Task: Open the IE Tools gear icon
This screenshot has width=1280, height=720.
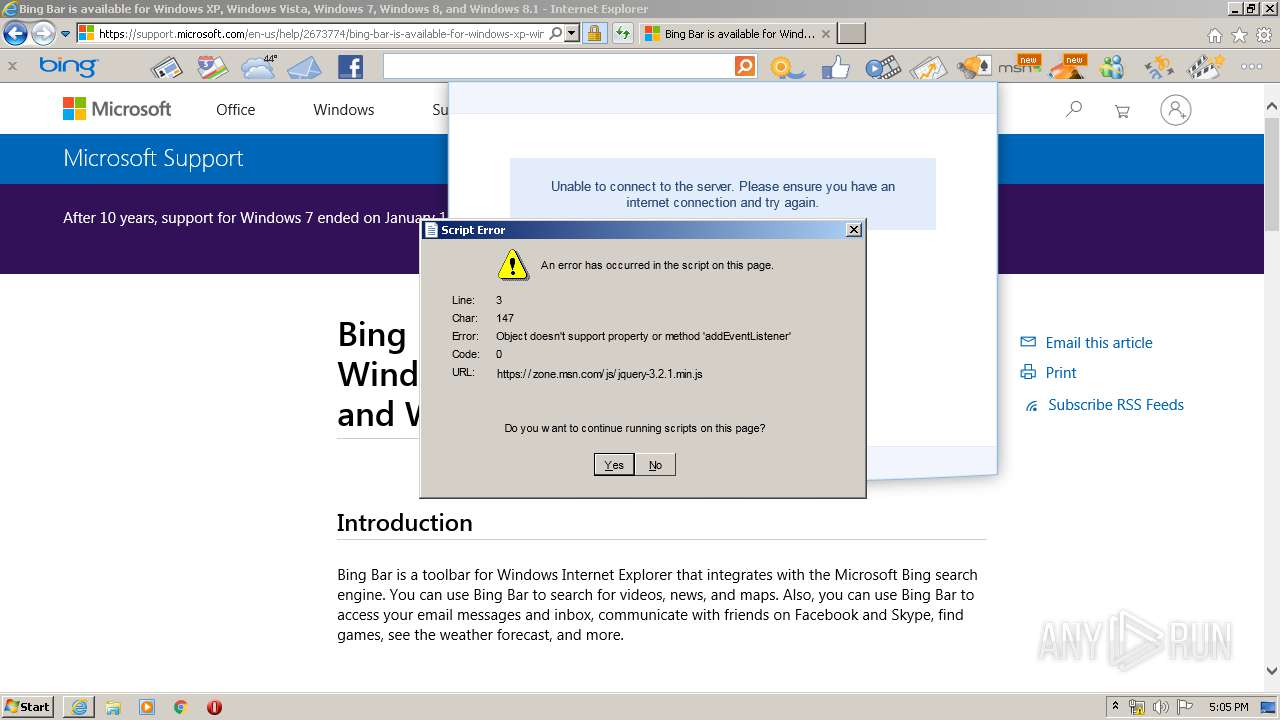Action: (x=1264, y=35)
